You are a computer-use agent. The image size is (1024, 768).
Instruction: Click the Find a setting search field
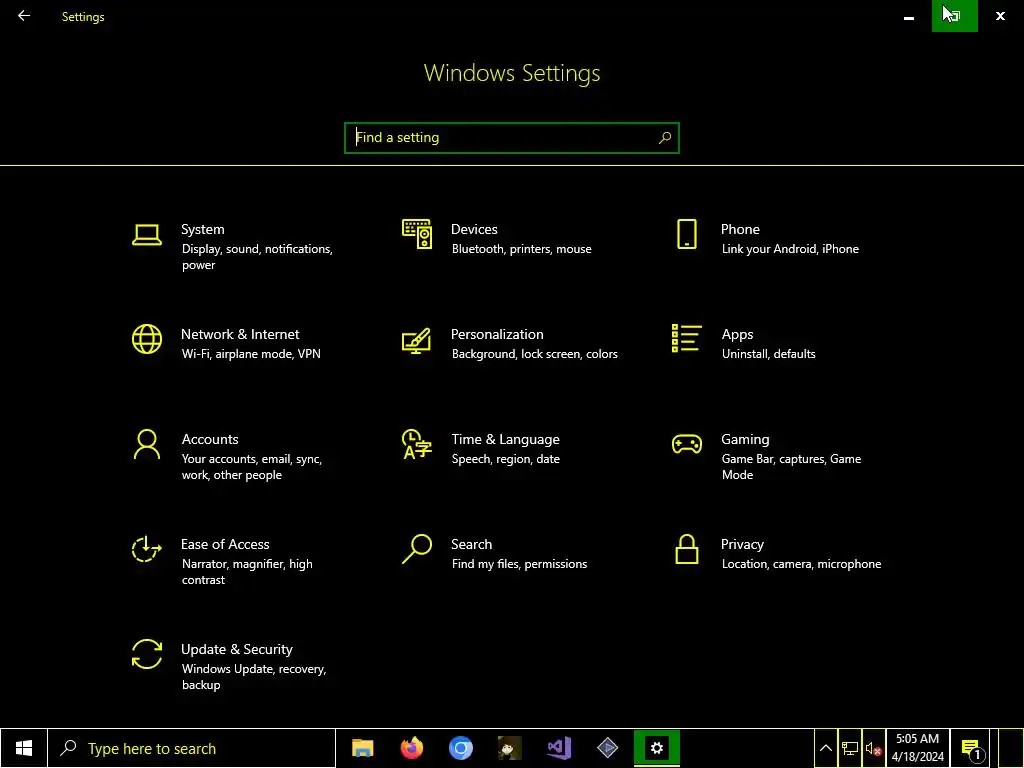511,138
